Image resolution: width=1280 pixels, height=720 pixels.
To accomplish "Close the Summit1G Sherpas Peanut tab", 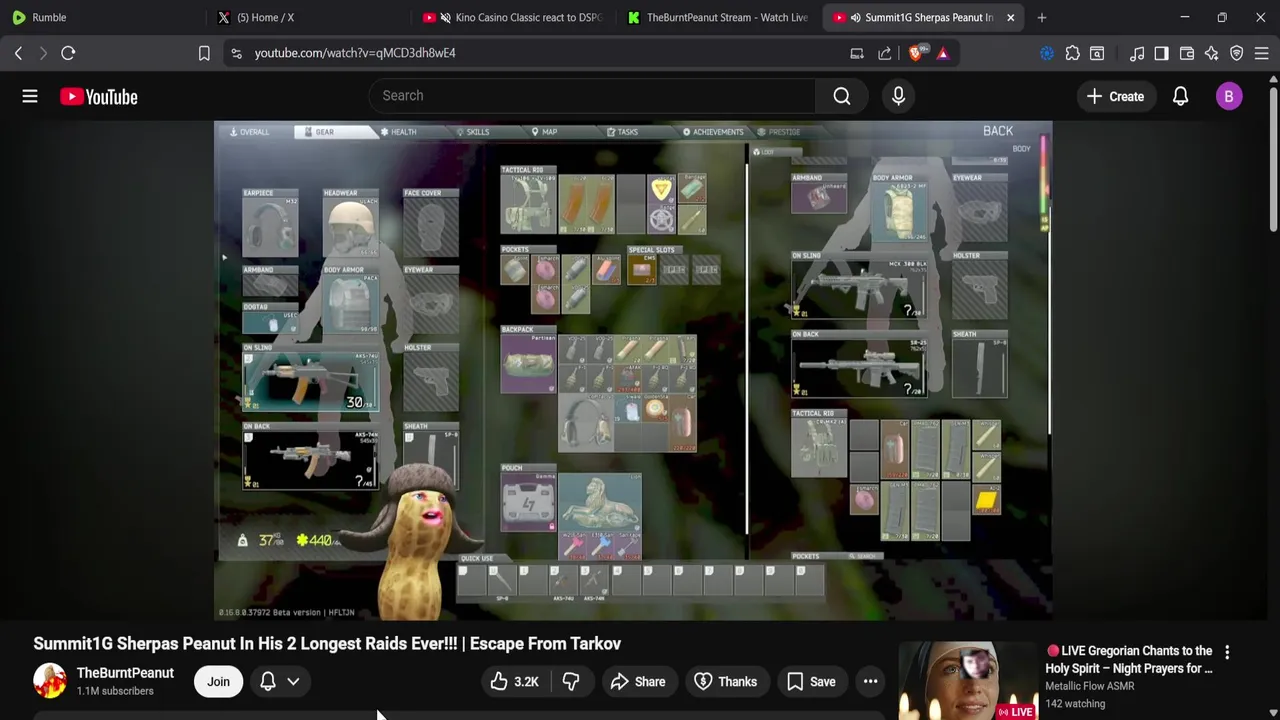I will (x=1010, y=17).
